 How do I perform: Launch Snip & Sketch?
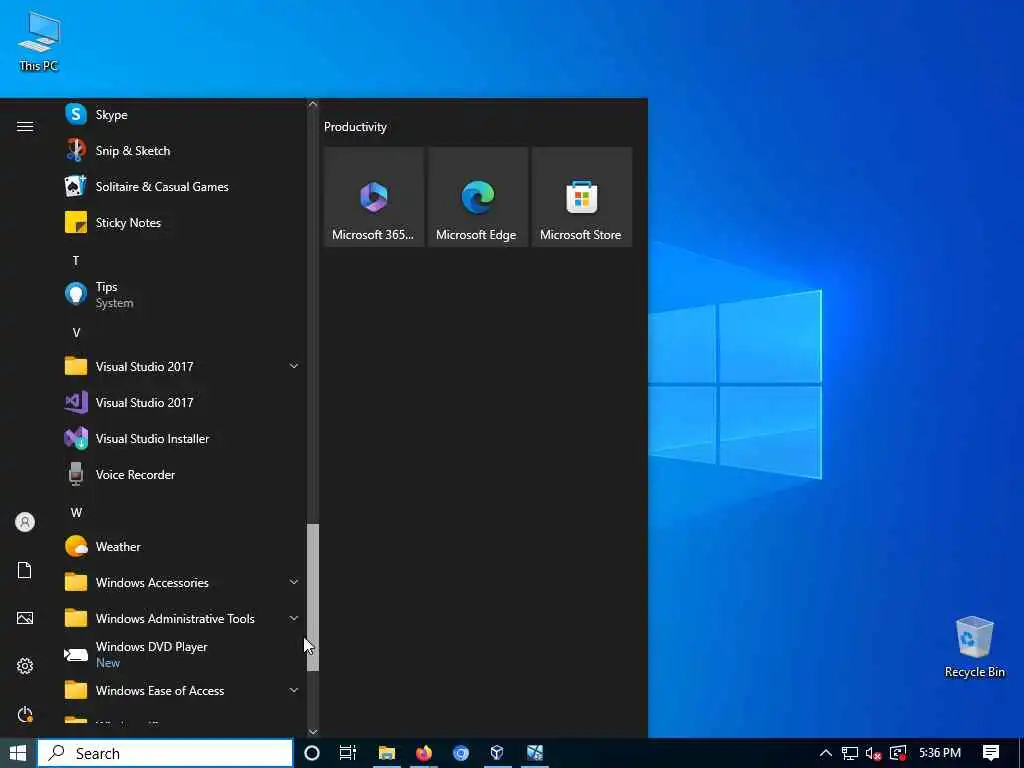(182, 151)
